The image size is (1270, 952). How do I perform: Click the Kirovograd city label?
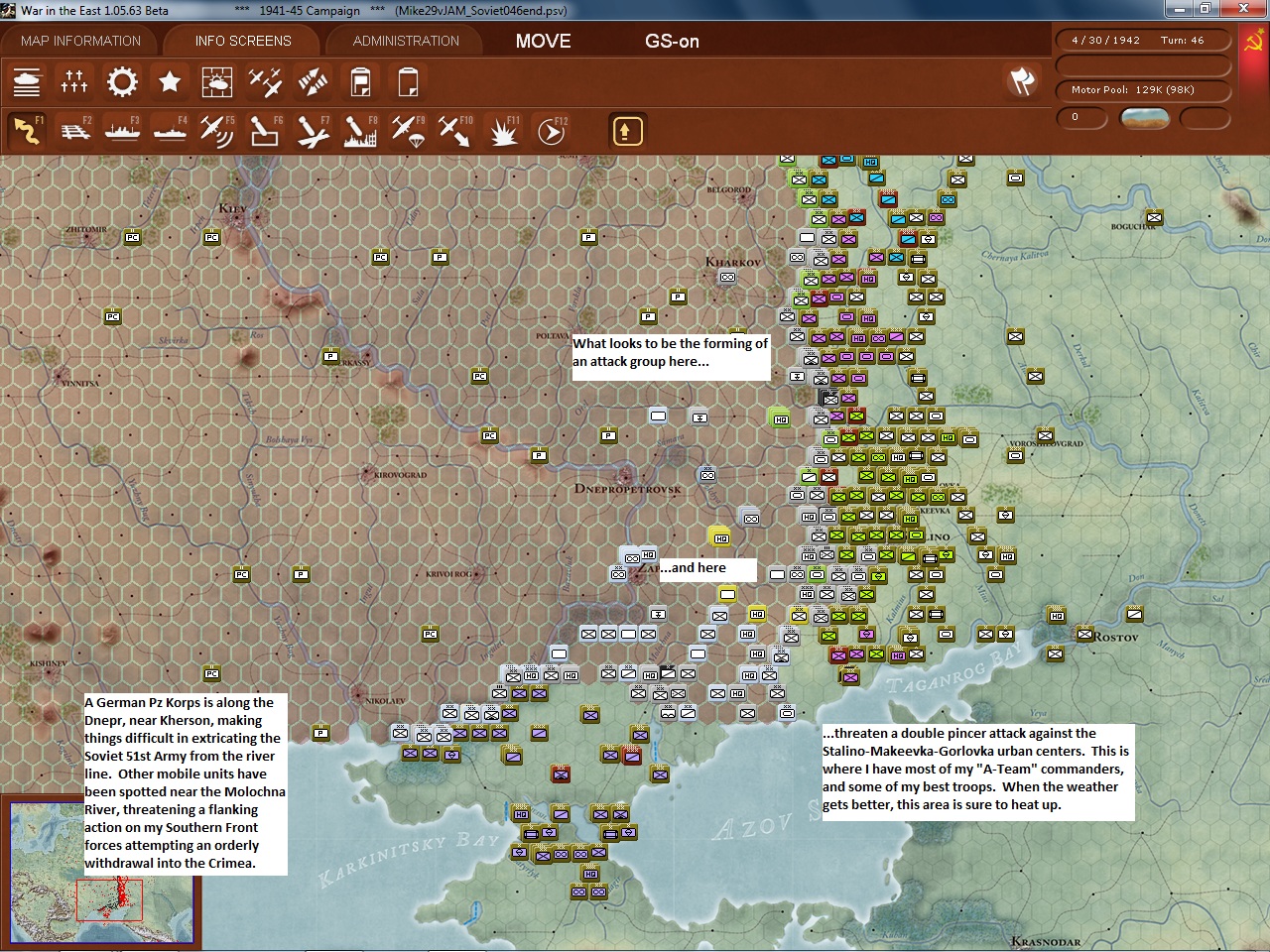click(x=401, y=475)
